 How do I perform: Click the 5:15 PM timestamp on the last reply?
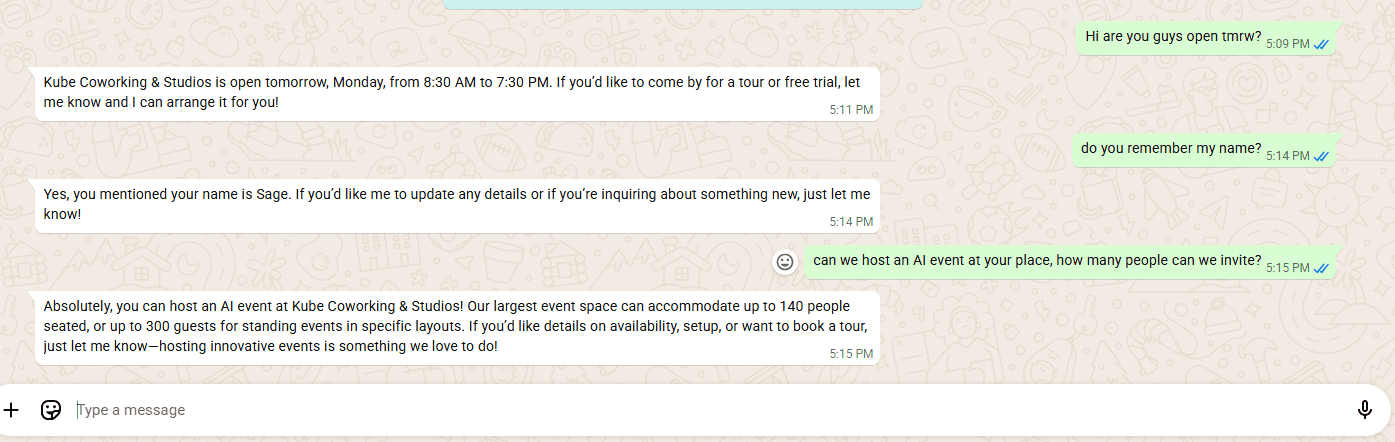(851, 354)
